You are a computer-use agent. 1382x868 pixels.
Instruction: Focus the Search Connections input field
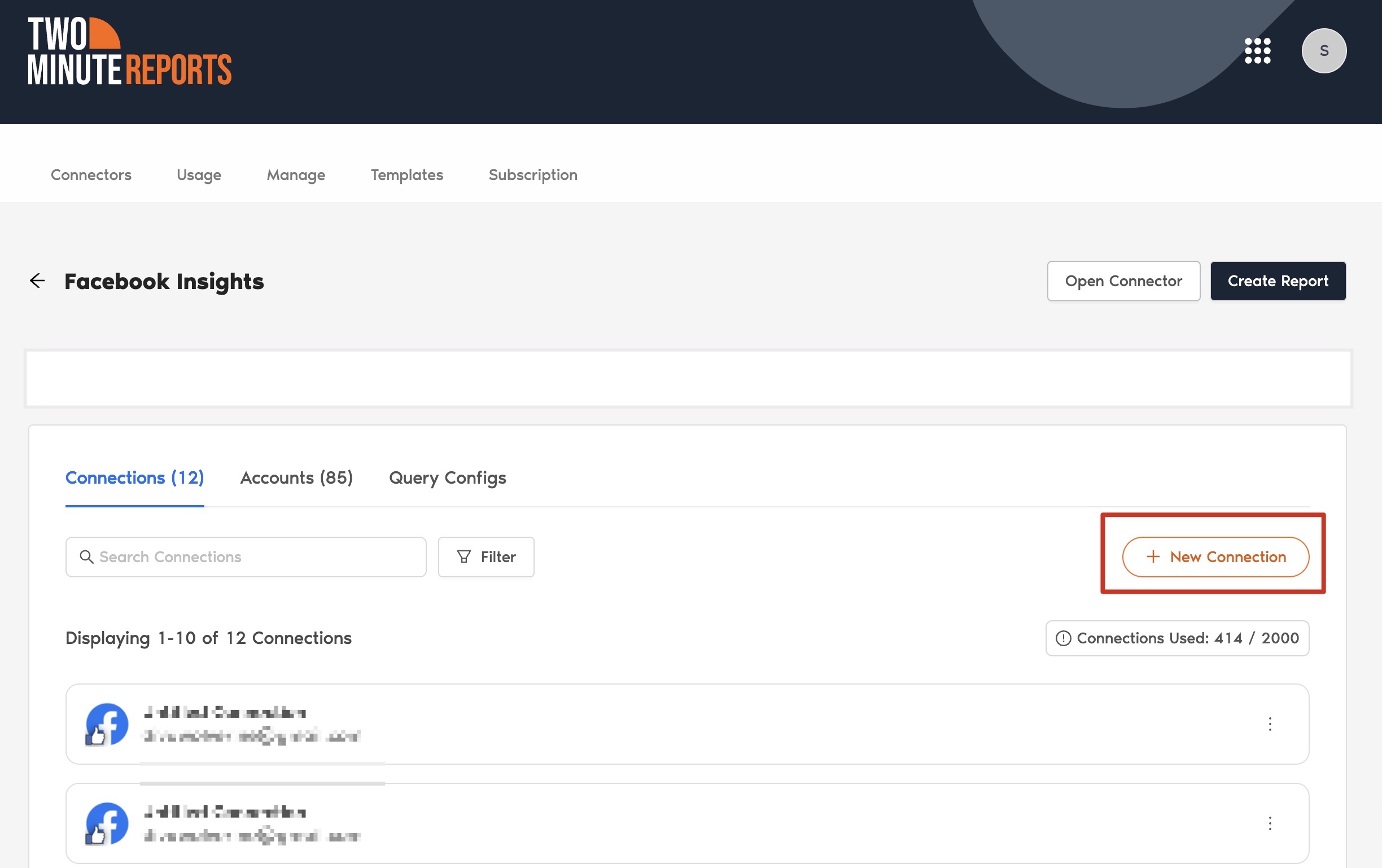click(x=246, y=556)
